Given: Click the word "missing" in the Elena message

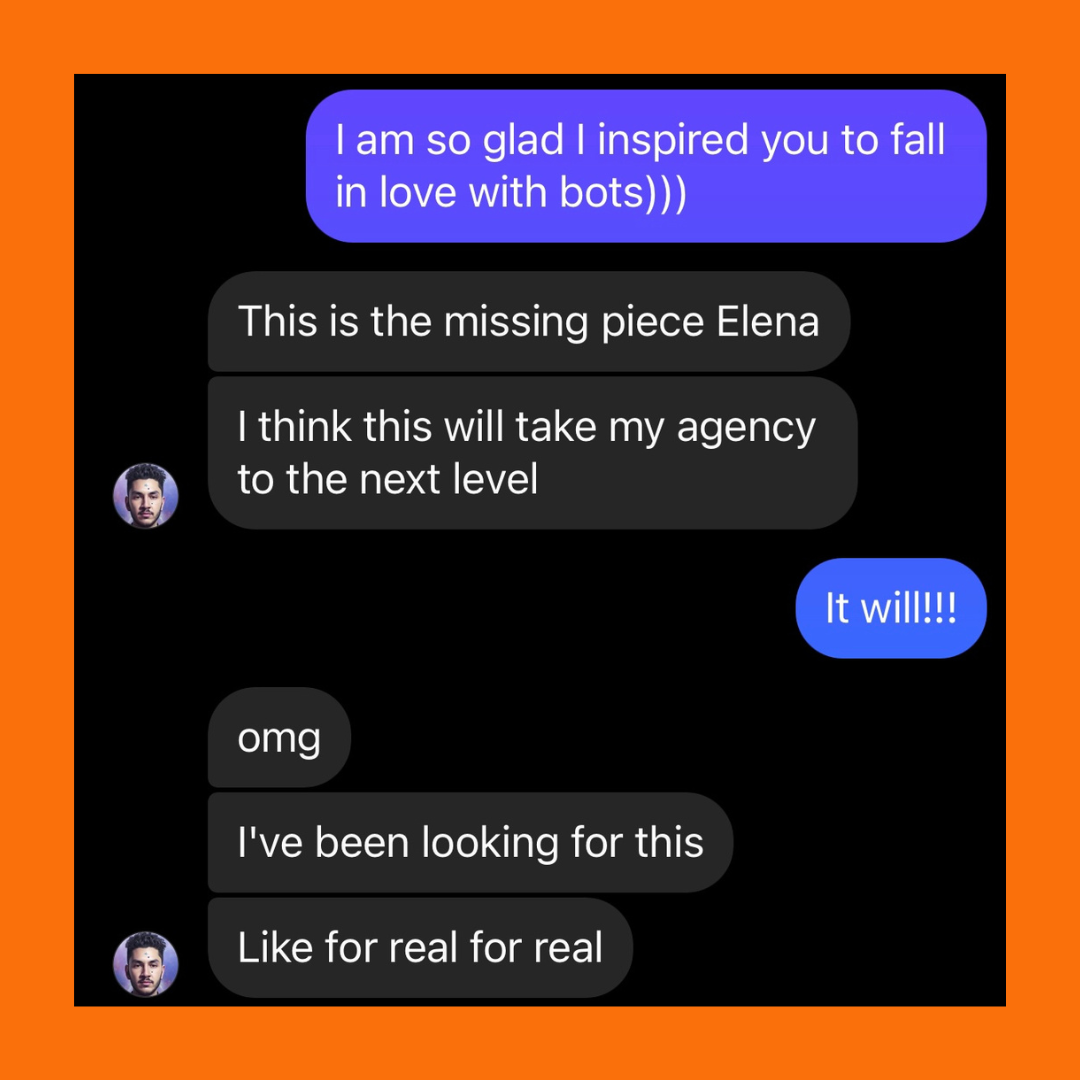Looking at the screenshot, I should 516,324.
